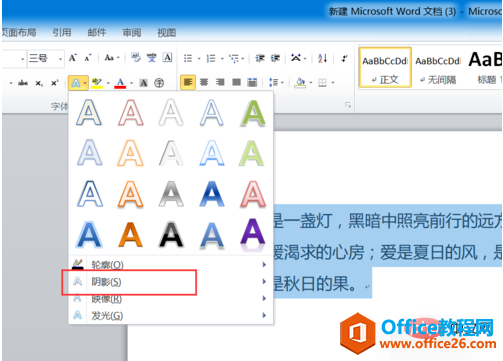This screenshot has height=361, width=503.
Task: Open the Change Case (Aa) menu
Action: click(111, 58)
